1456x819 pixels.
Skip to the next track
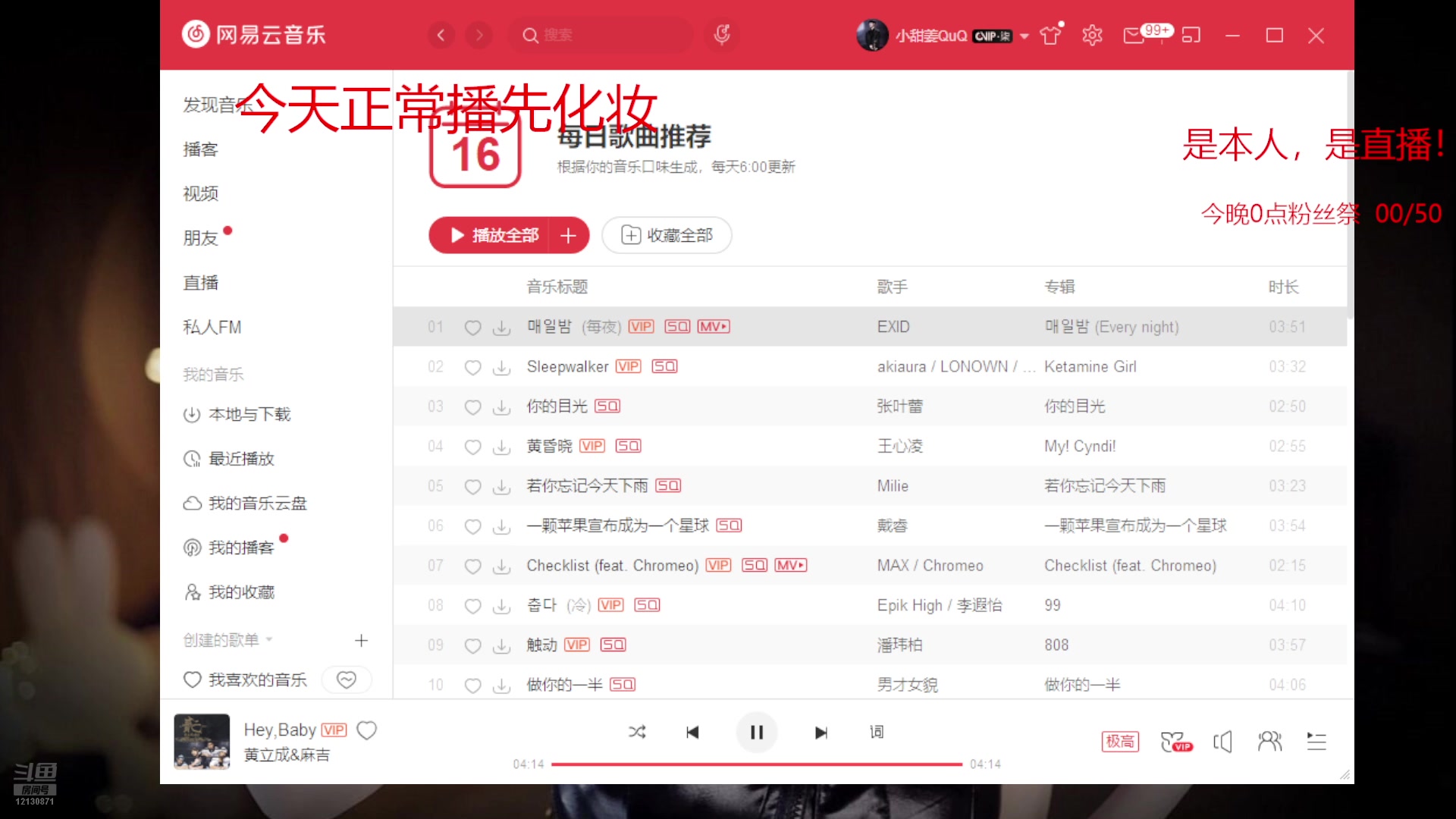(821, 733)
